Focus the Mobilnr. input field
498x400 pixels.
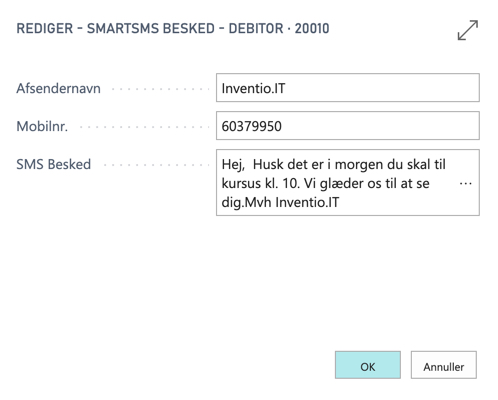click(x=348, y=126)
